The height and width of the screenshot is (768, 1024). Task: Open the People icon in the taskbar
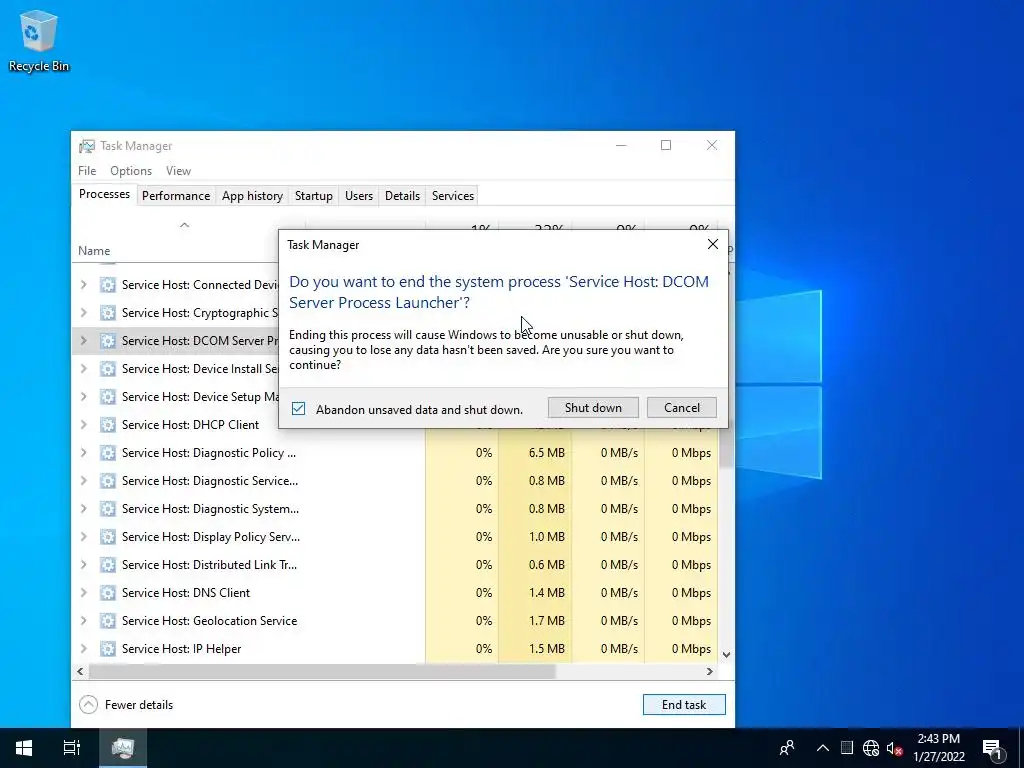[787, 748]
